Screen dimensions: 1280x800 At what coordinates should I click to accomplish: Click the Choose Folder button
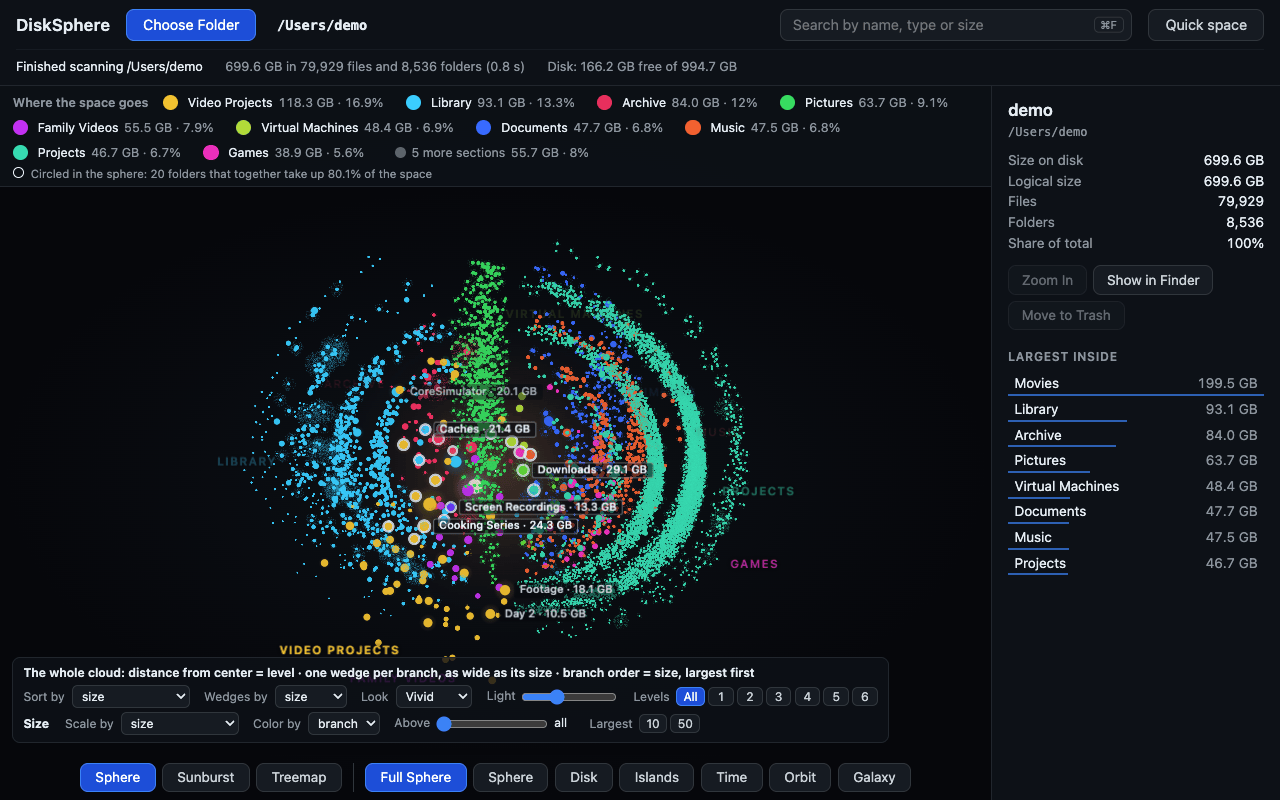[191, 25]
